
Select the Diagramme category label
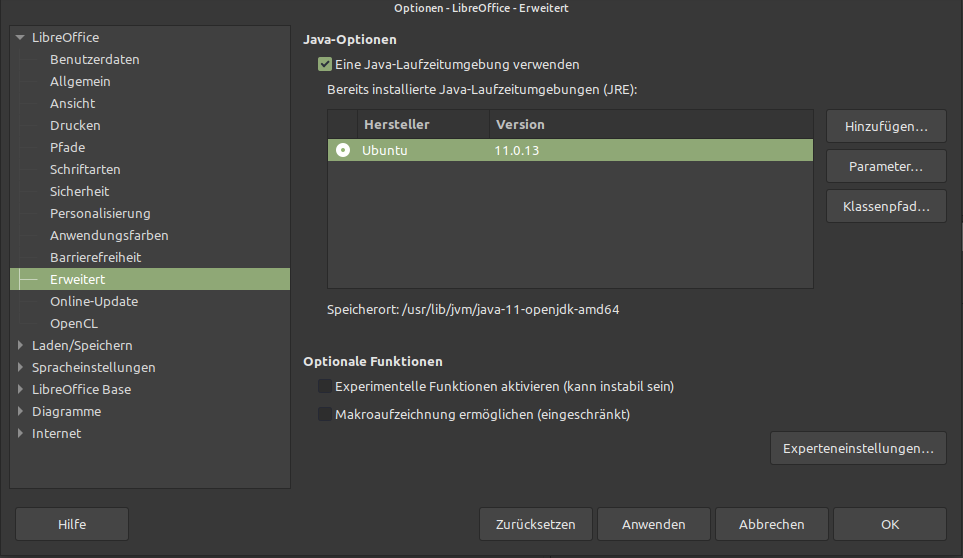point(66,411)
